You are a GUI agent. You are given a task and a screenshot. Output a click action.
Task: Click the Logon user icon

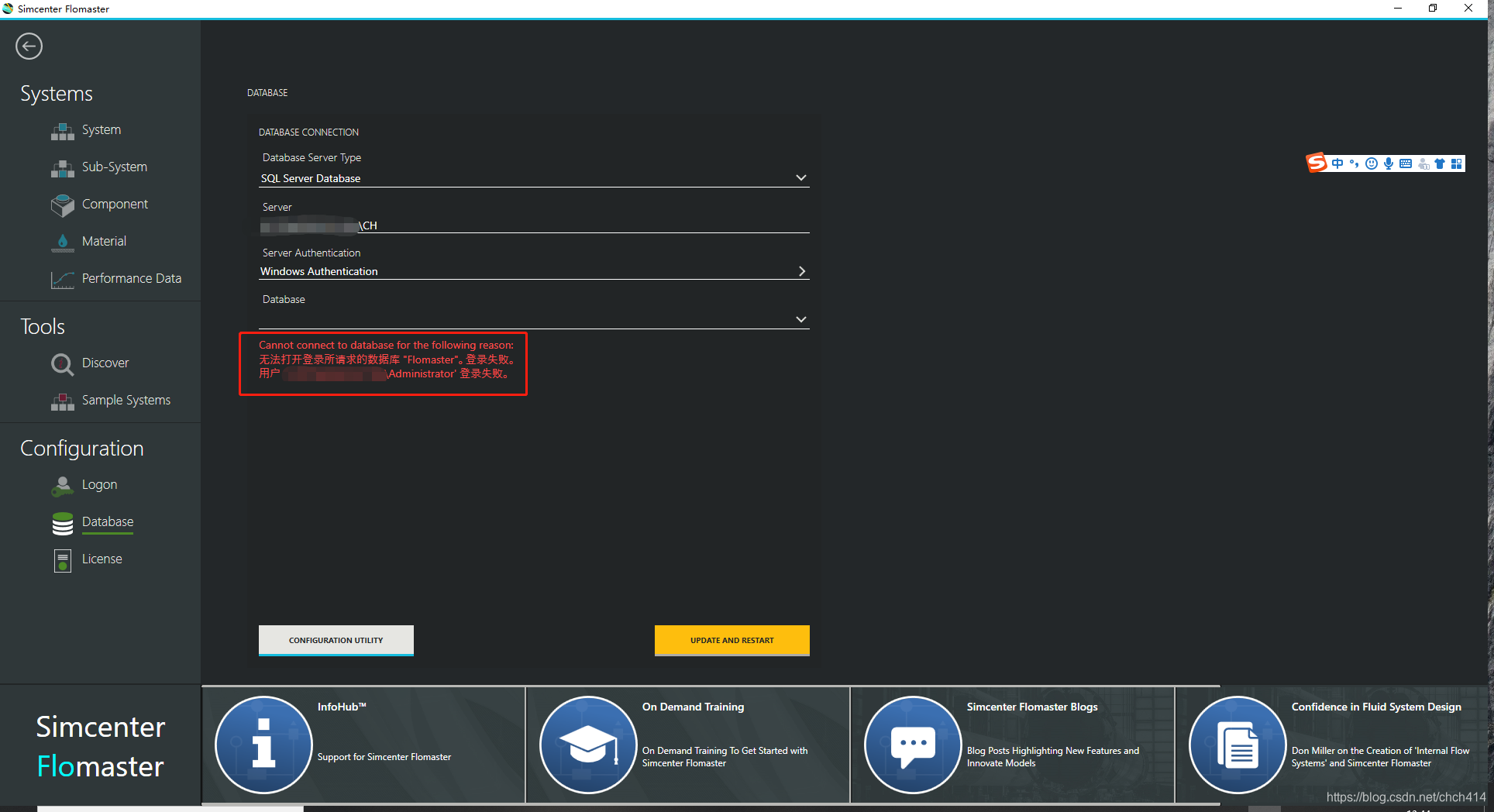coord(63,486)
